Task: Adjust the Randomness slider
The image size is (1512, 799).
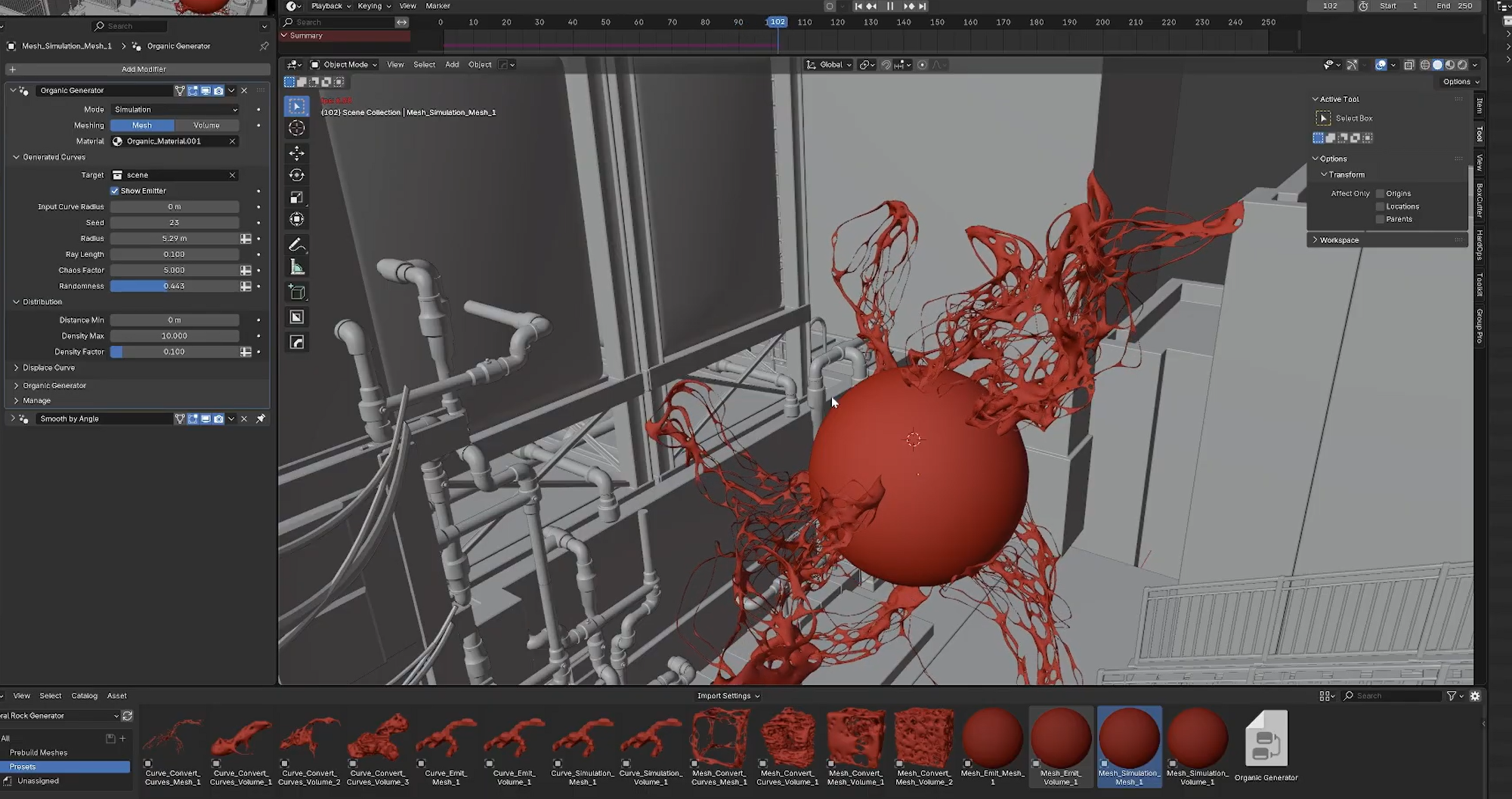Action: tap(175, 286)
